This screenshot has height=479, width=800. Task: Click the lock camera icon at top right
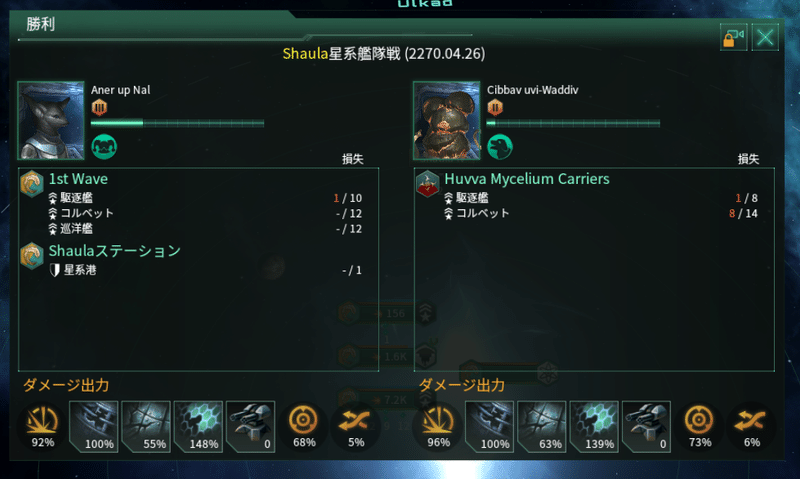pyautogui.click(x=734, y=37)
